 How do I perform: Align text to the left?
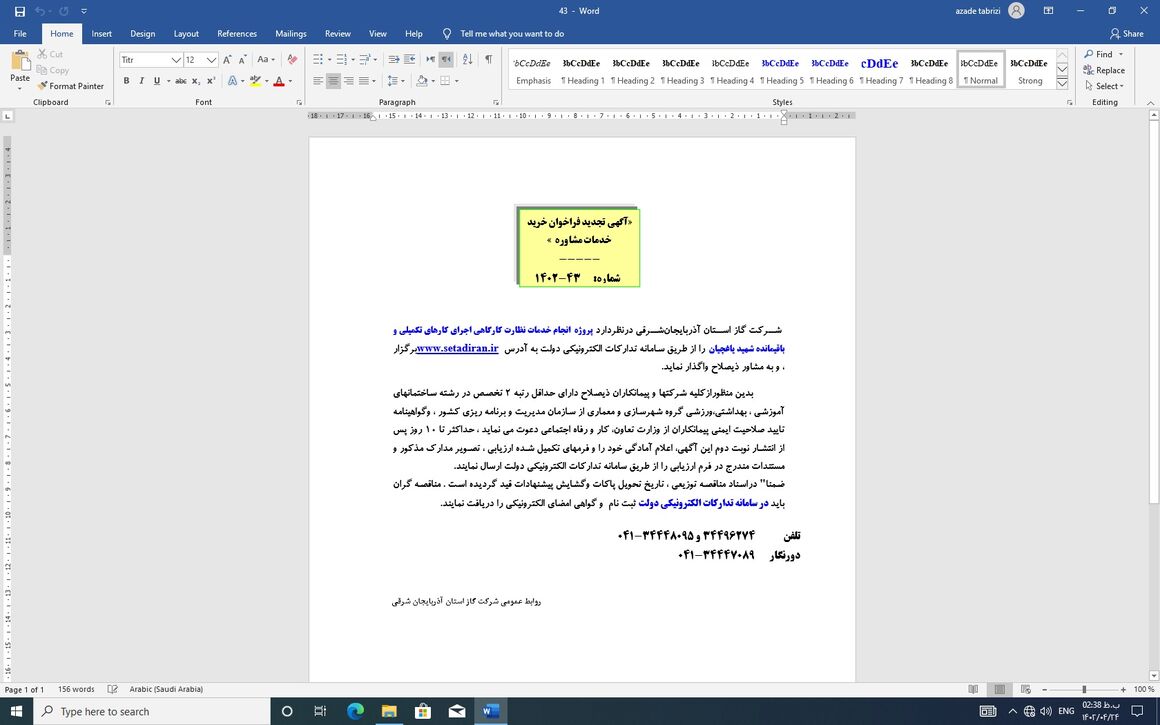(318, 81)
